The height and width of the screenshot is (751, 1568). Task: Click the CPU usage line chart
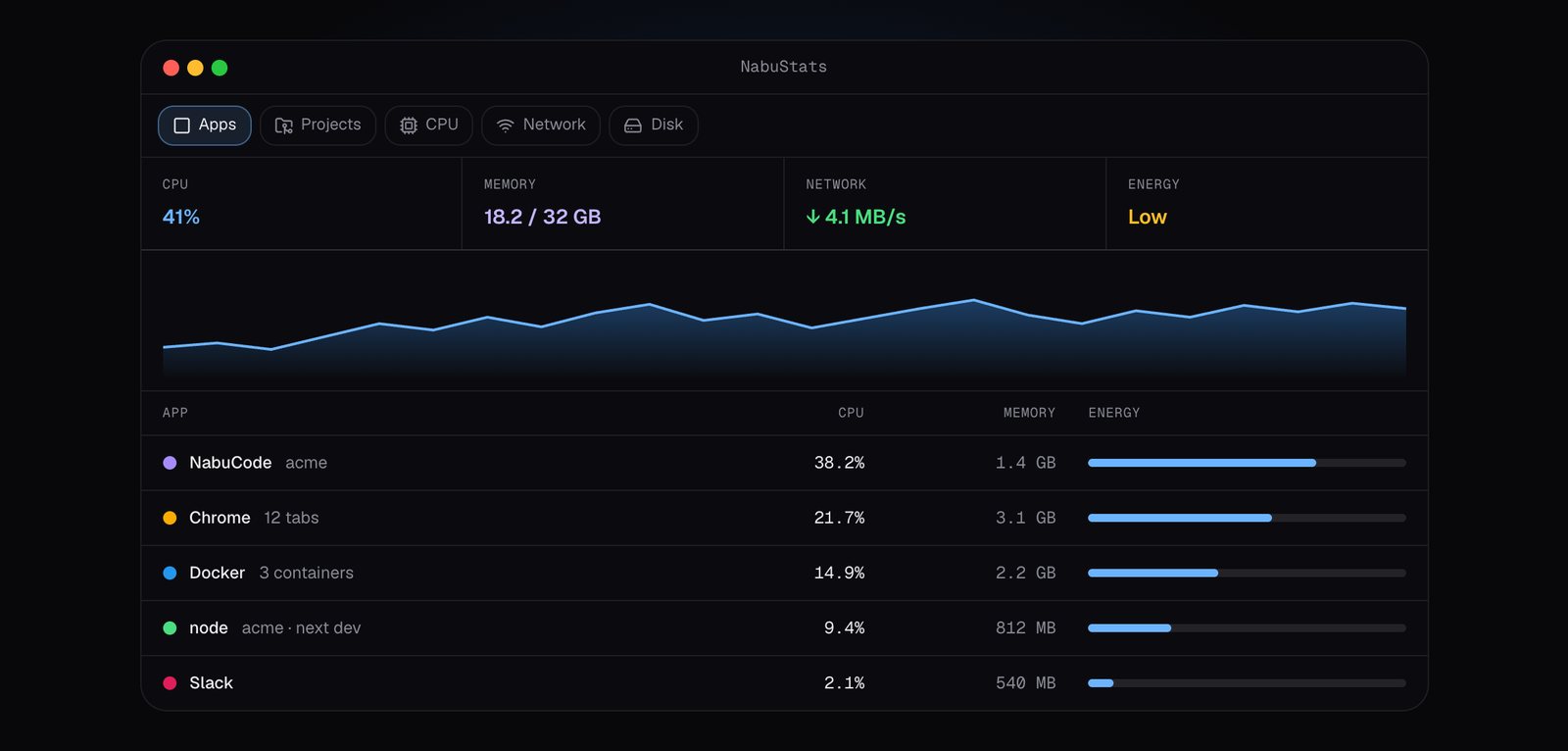(784, 338)
